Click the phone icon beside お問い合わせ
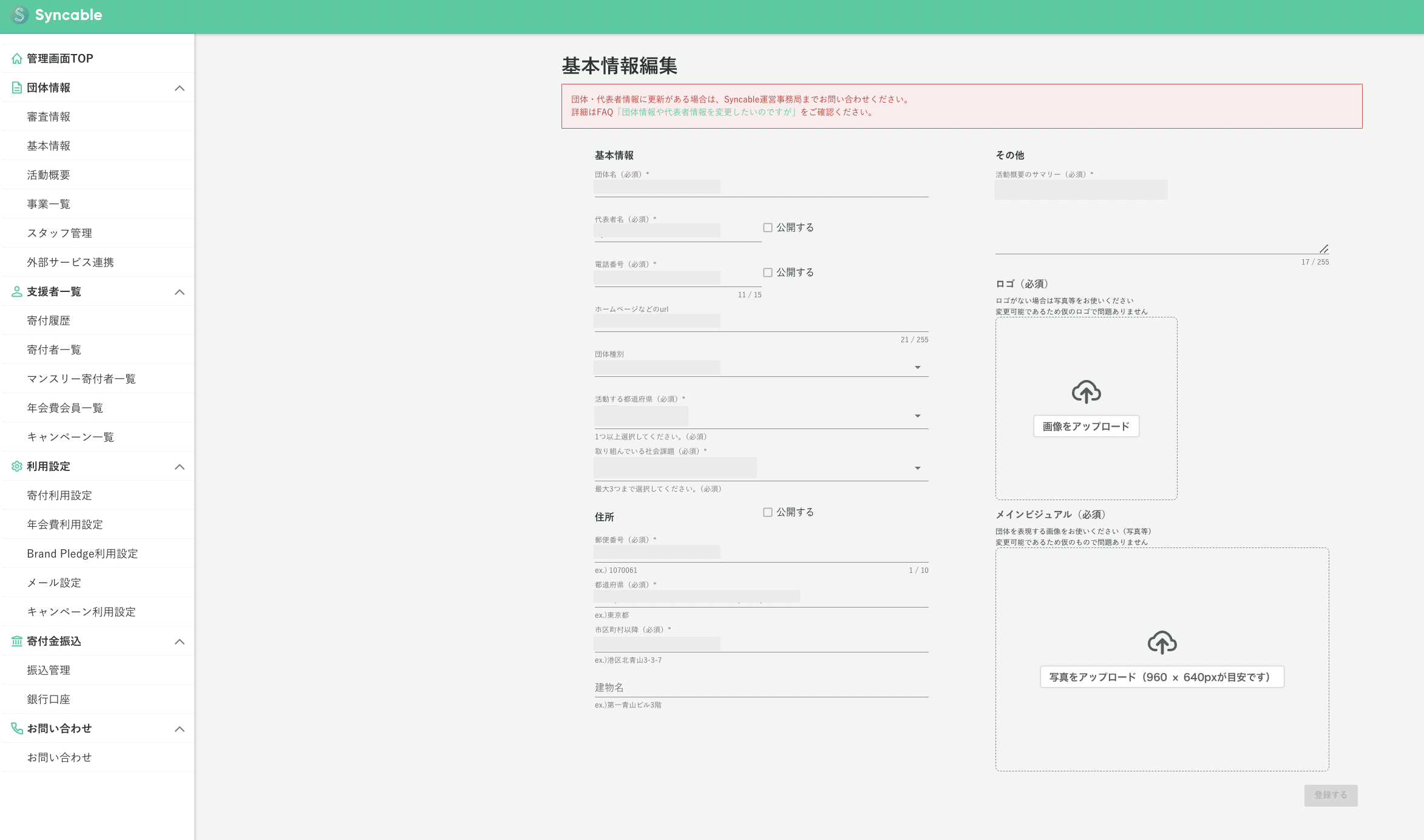This screenshot has width=1424, height=840. point(17,728)
